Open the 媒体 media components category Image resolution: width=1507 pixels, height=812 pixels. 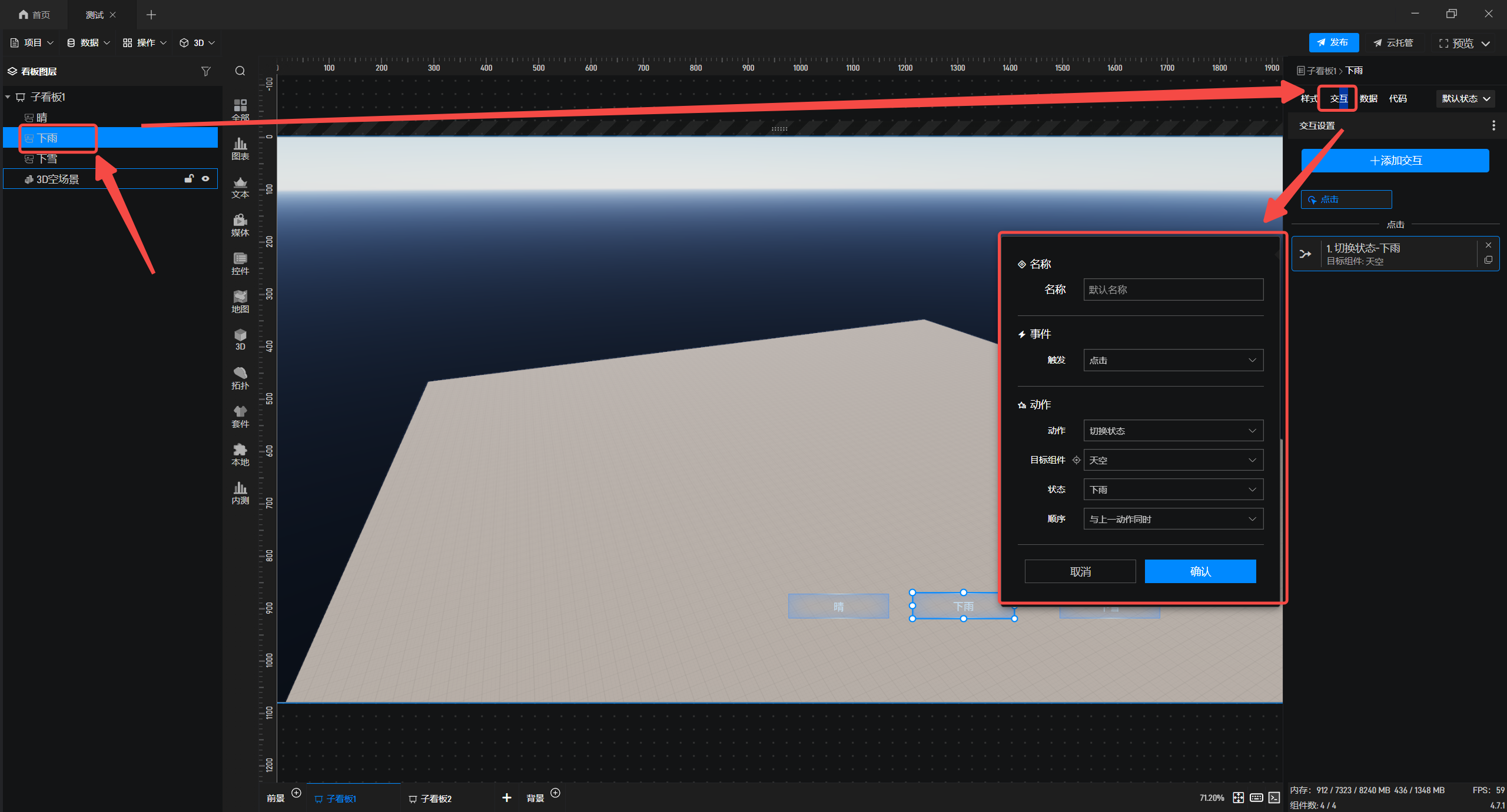(240, 225)
